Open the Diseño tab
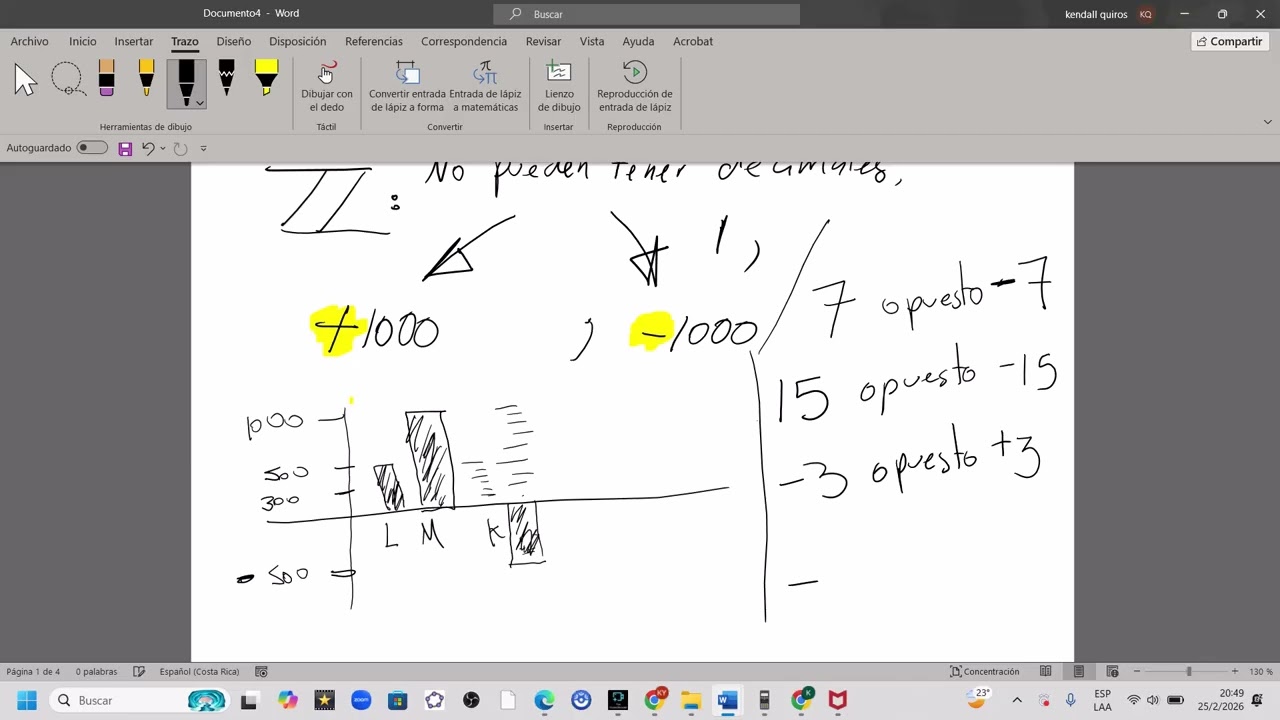This screenshot has width=1280, height=720. (234, 41)
